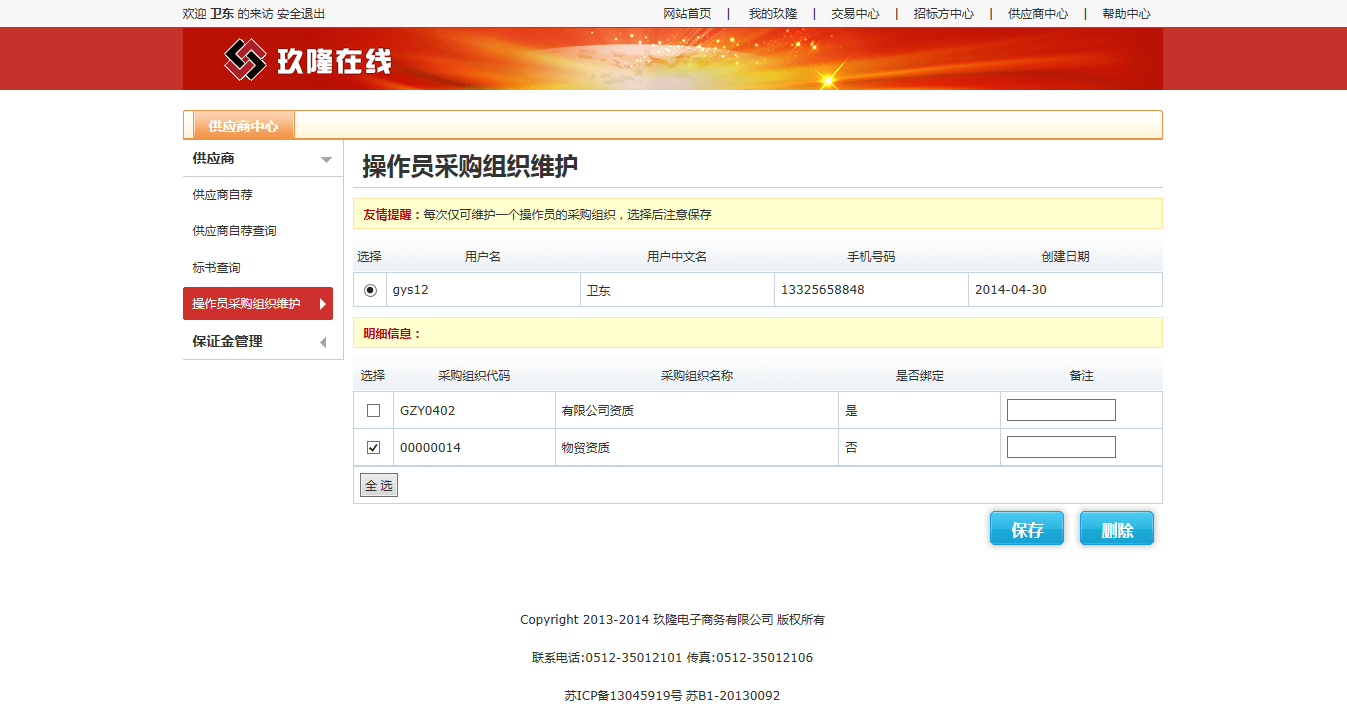Select the gys12 user radio button
The image size is (1347, 712).
(x=371, y=290)
